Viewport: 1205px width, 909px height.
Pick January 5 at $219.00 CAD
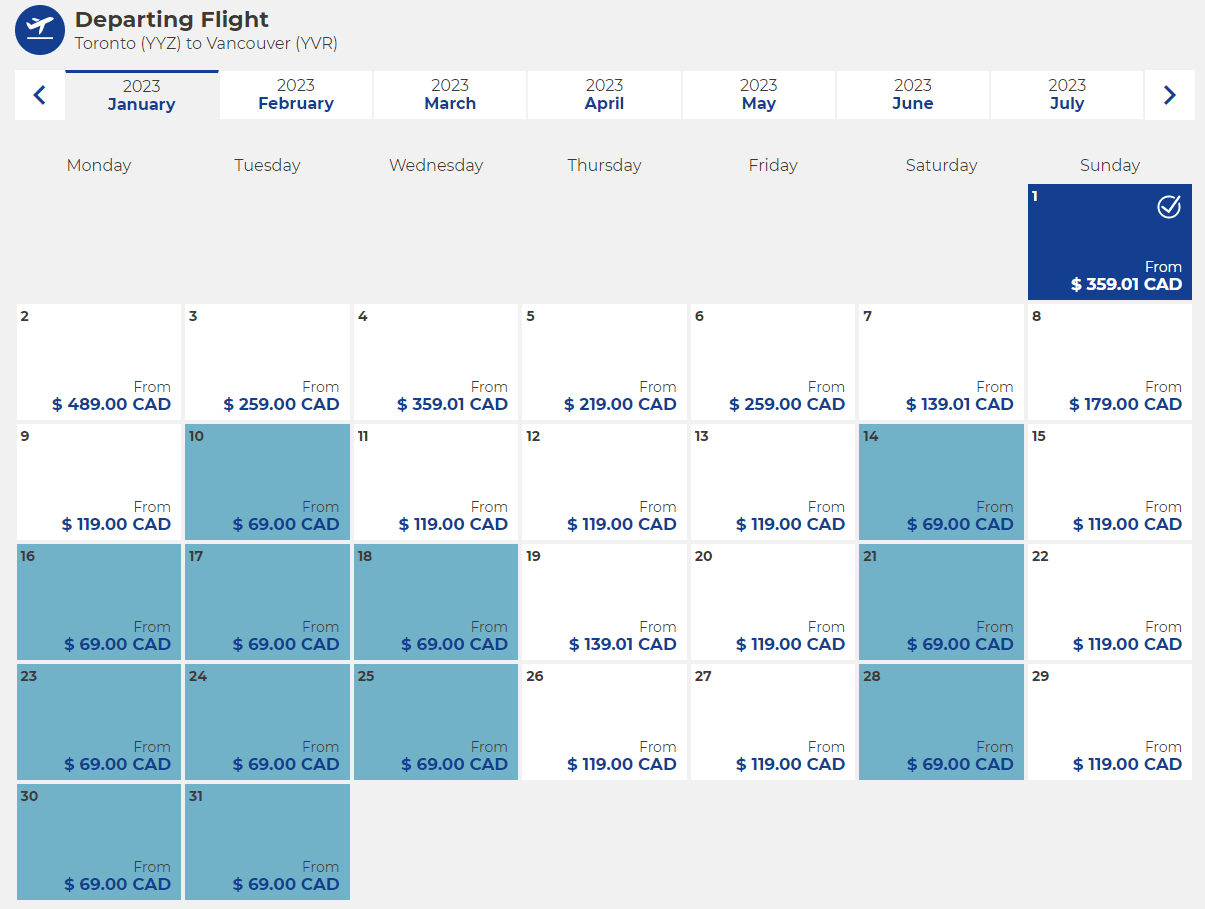coord(604,362)
